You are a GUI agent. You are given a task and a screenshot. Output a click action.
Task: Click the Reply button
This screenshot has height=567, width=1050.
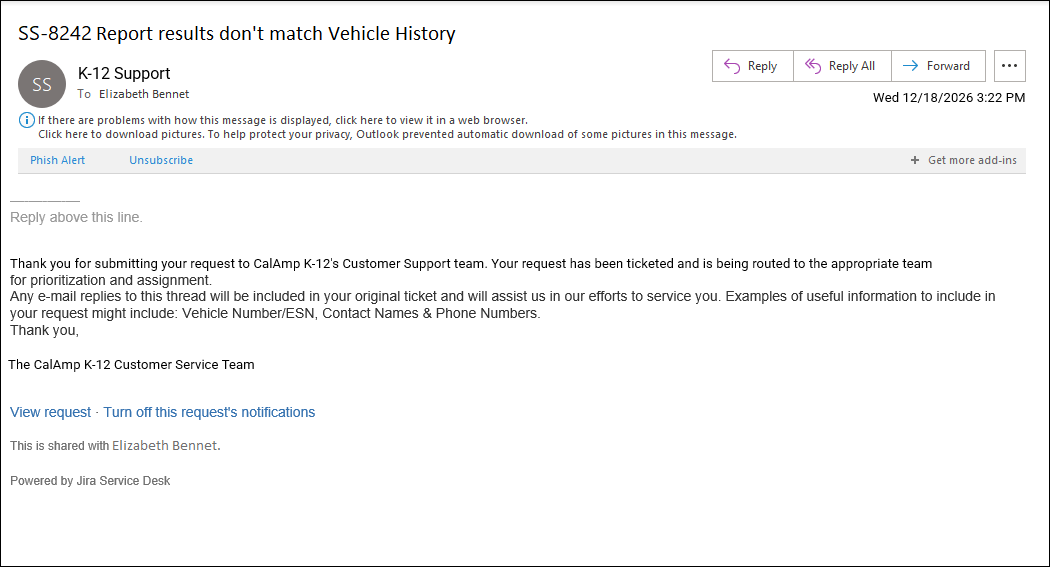(x=753, y=66)
